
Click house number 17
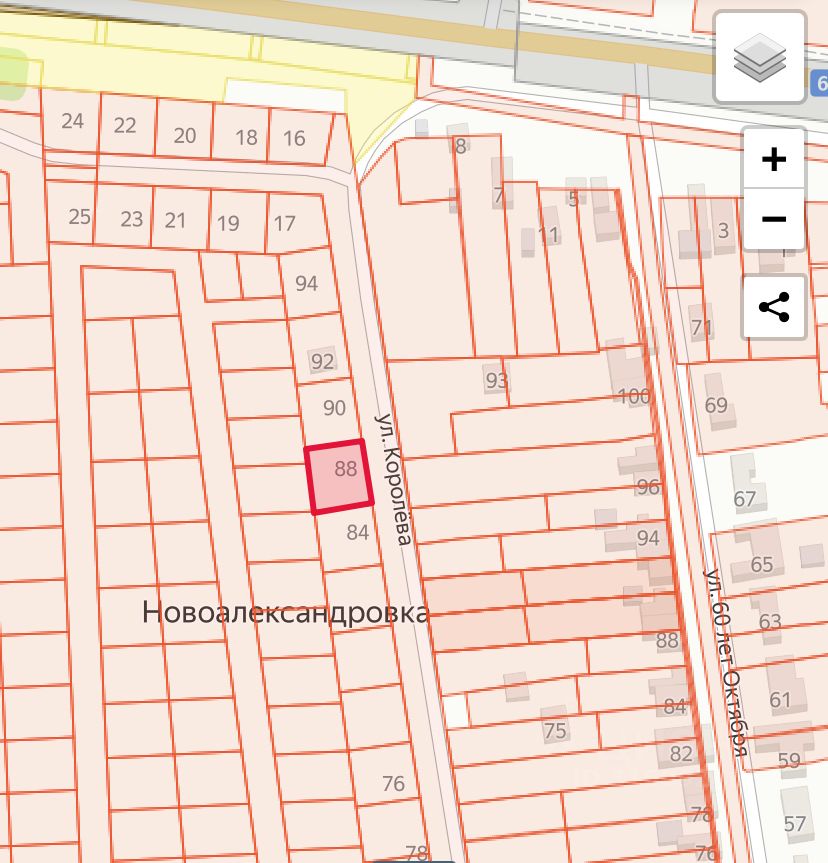pyautogui.click(x=285, y=223)
